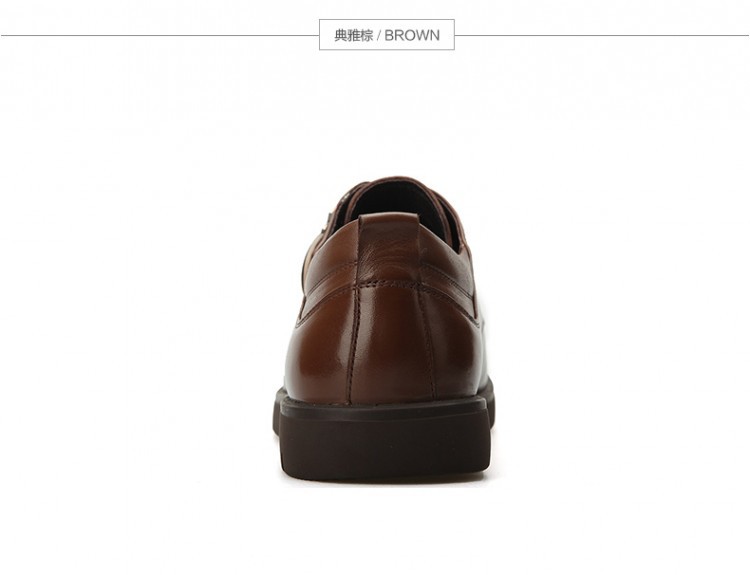Click the glossy leather heel counter

tap(383, 342)
